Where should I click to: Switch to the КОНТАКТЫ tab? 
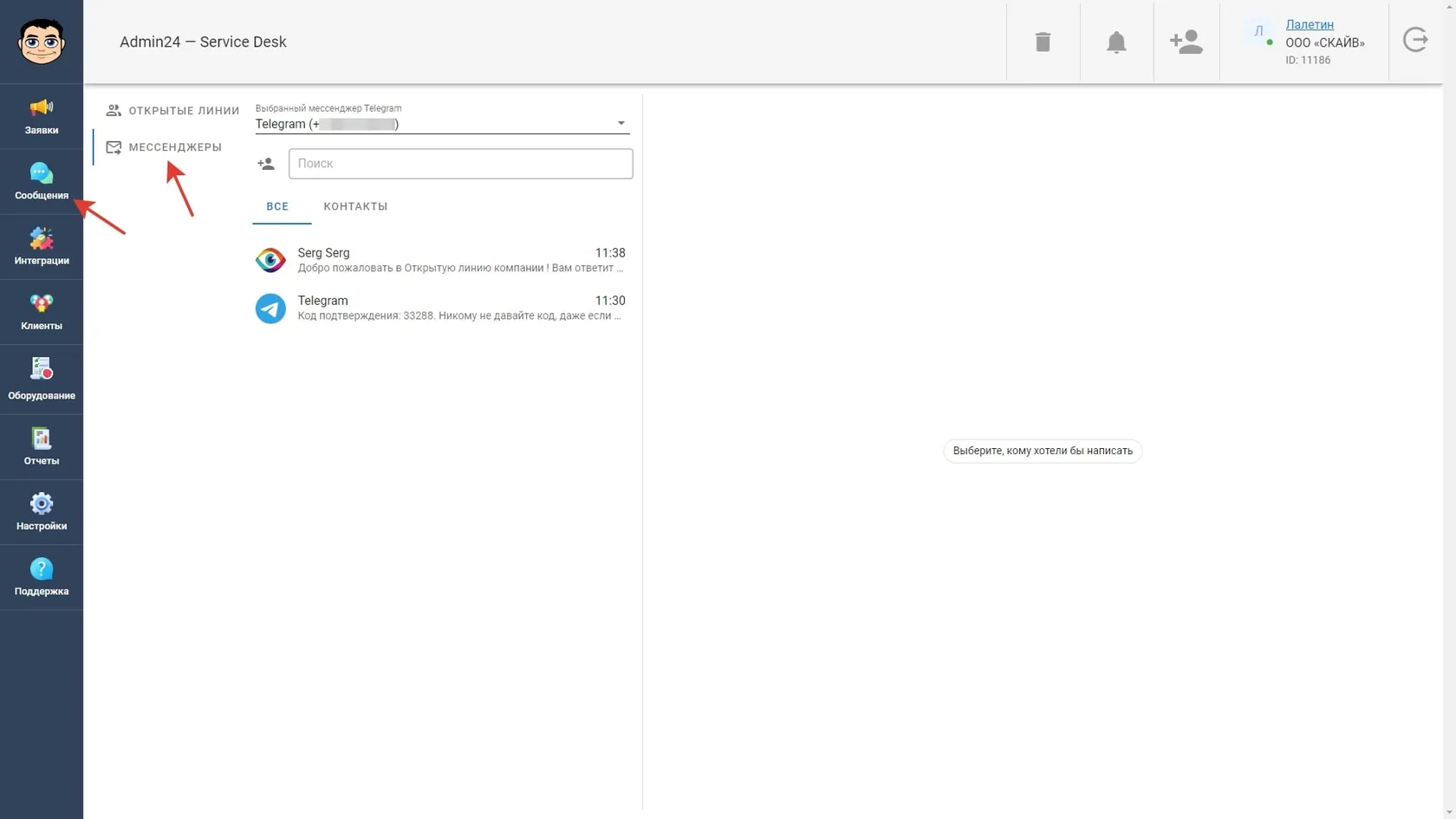355,206
